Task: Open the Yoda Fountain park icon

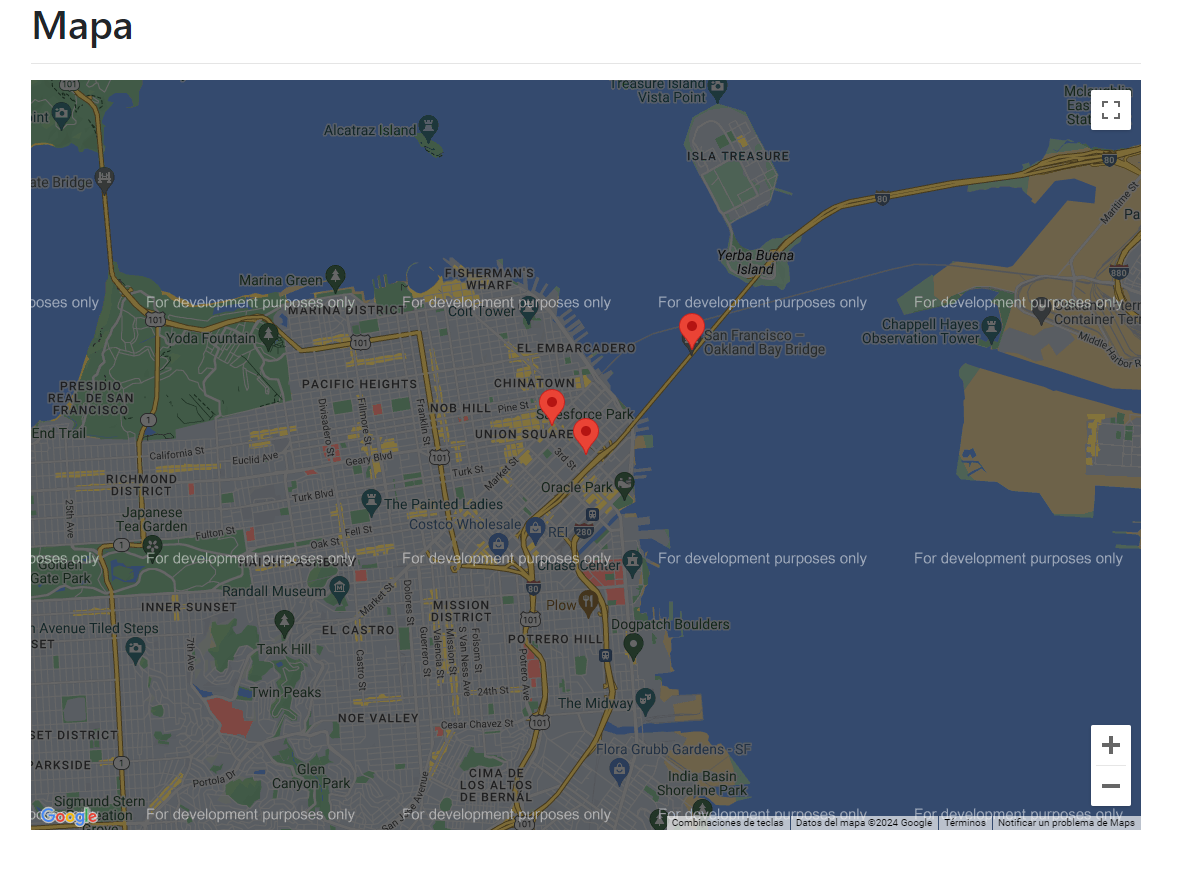Action: click(268, 335)
